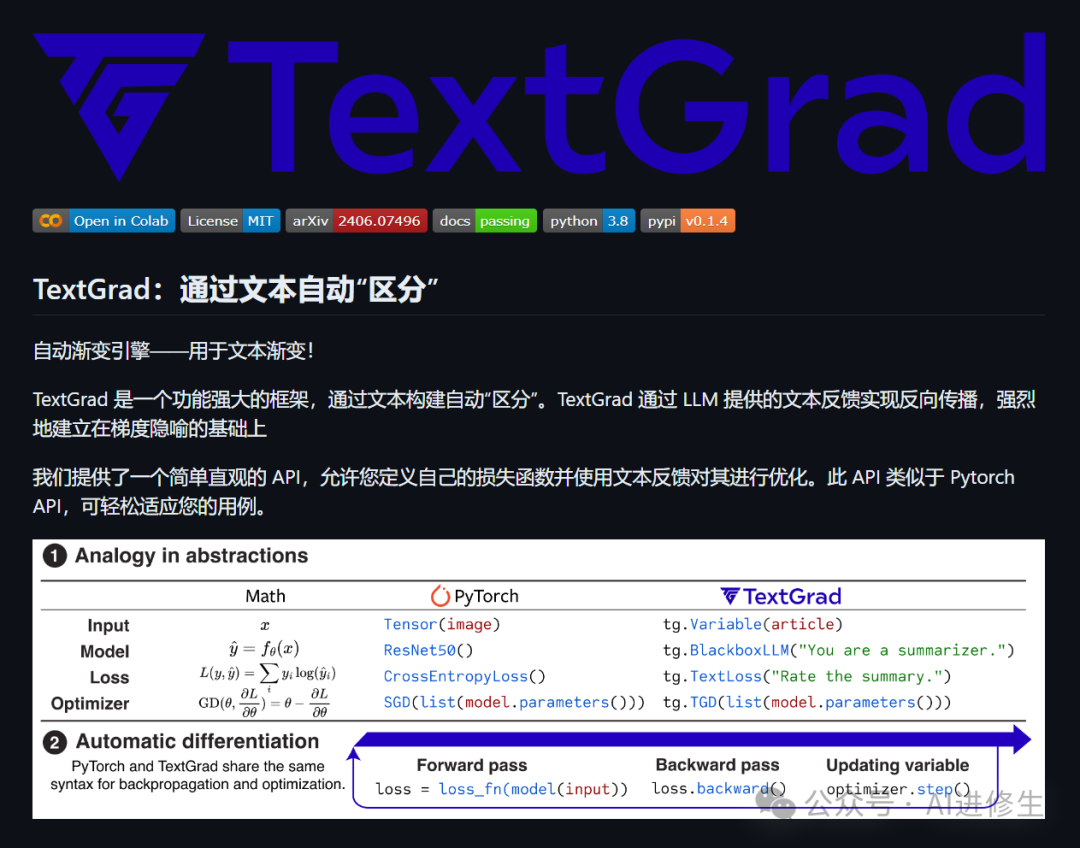The width and height of the screenshot is (1080, 848).
Task: Click the text 自动渐变引擎——用于文本渐变!
Action: (x=174, y=351)
